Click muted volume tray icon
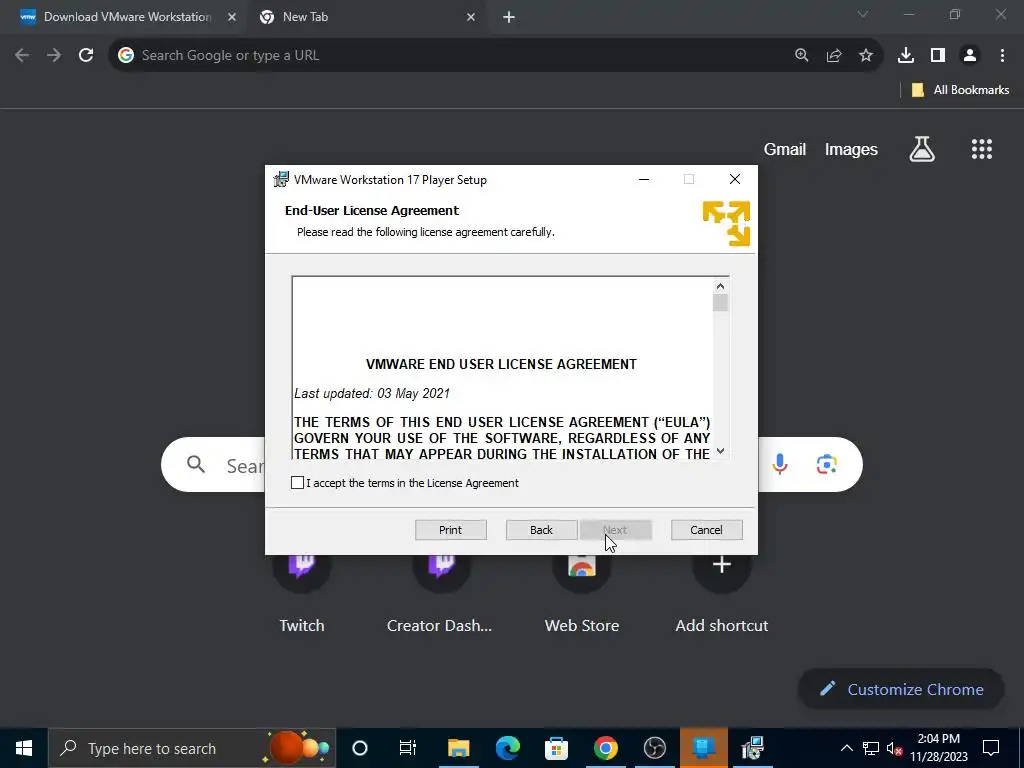The height and width of the screenshot is (768, 1024). coord(895,748)
